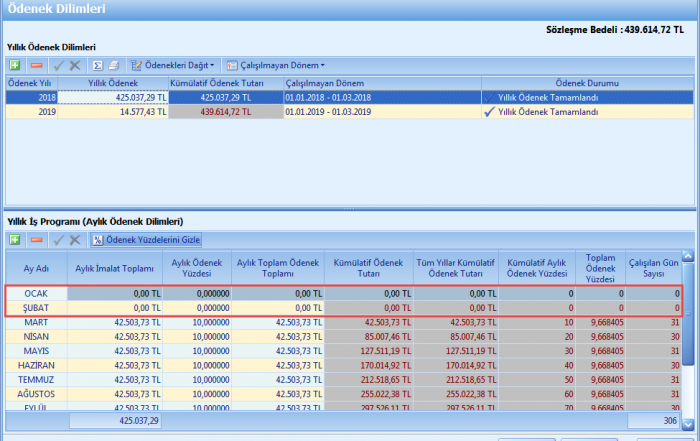The image size is (700, 441).
Task: Toggle the 2019 Yıllık Ödenek Tamamlandı checkmark
Action: 489,112
